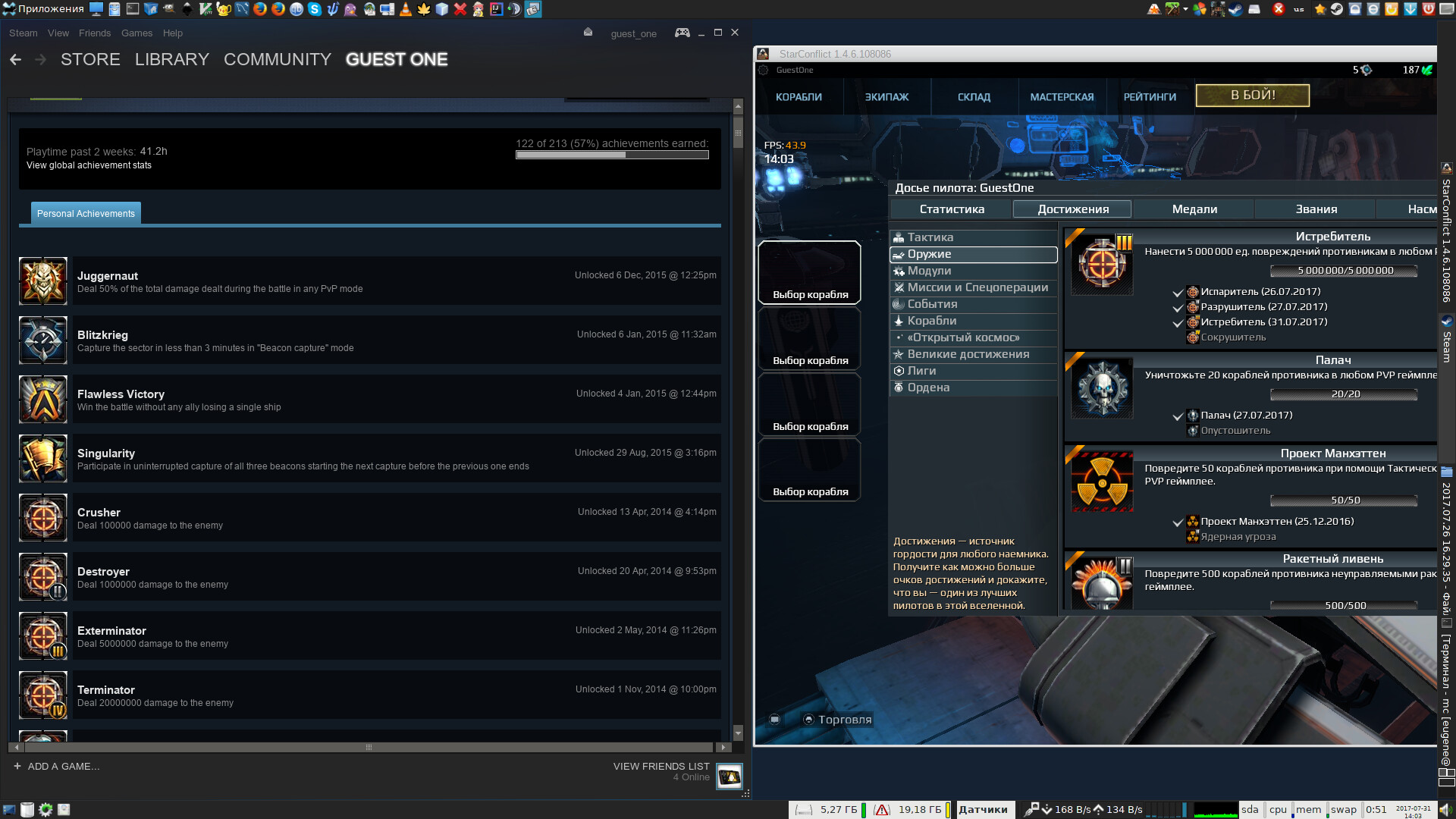Screen dimensions: 1456x819
Task: Open the Help menu in Steam
Action: point(173,33)
